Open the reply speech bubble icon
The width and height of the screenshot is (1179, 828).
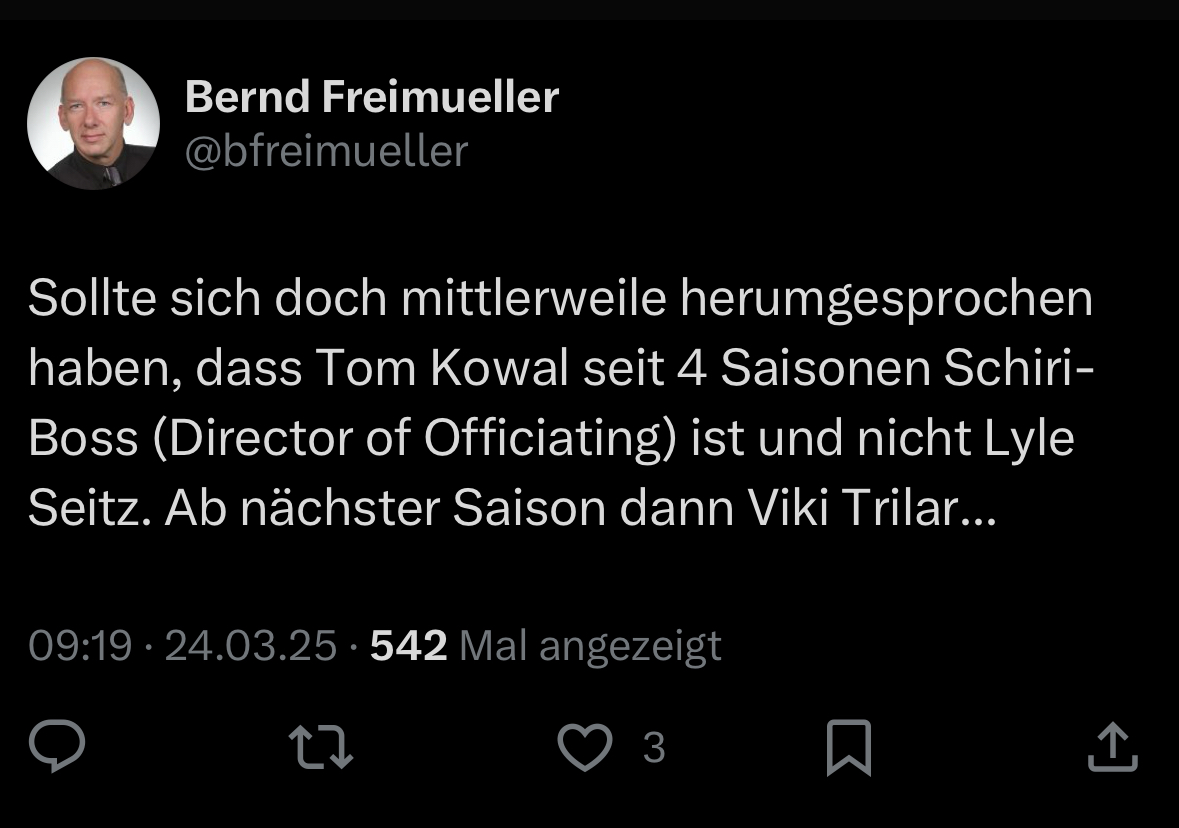(x=56, y=748)
